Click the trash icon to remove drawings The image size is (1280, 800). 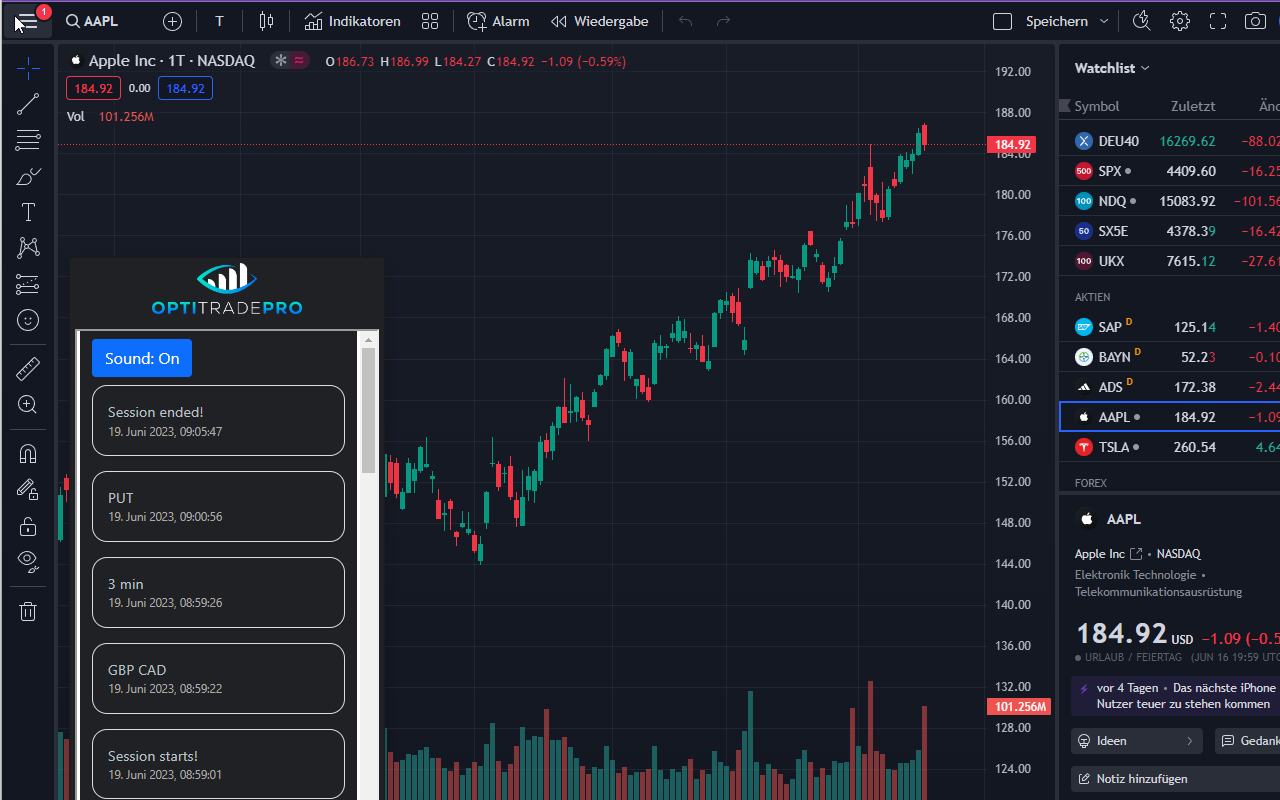coord(28,611)
